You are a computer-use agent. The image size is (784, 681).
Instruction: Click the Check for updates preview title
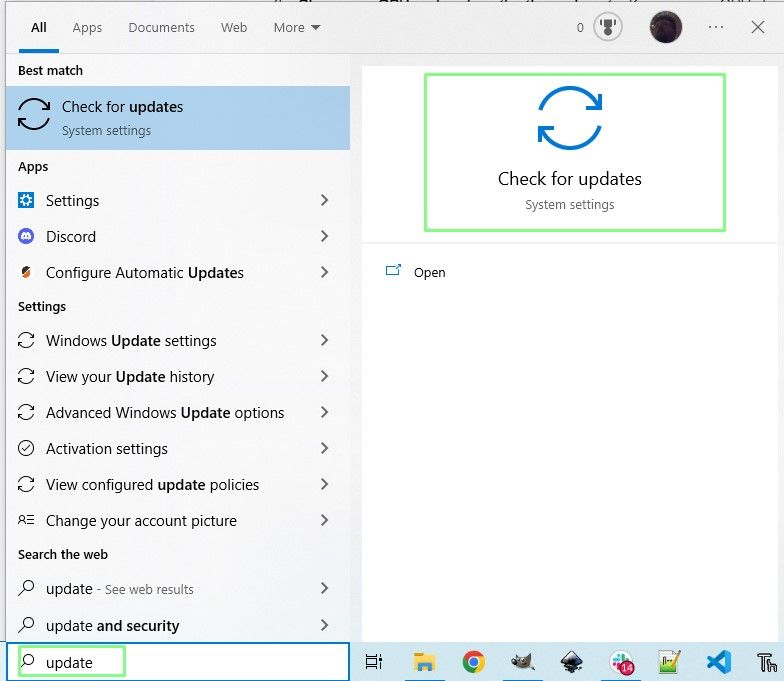[570, 179]
